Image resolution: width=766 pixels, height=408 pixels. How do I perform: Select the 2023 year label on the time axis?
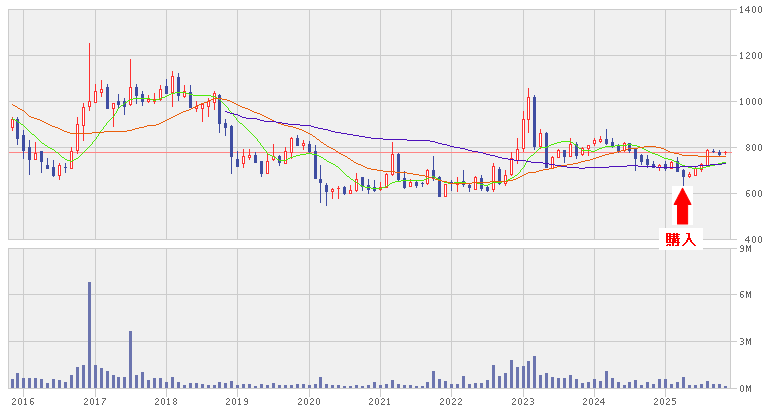pyautogui.click(x=522, y=401)
